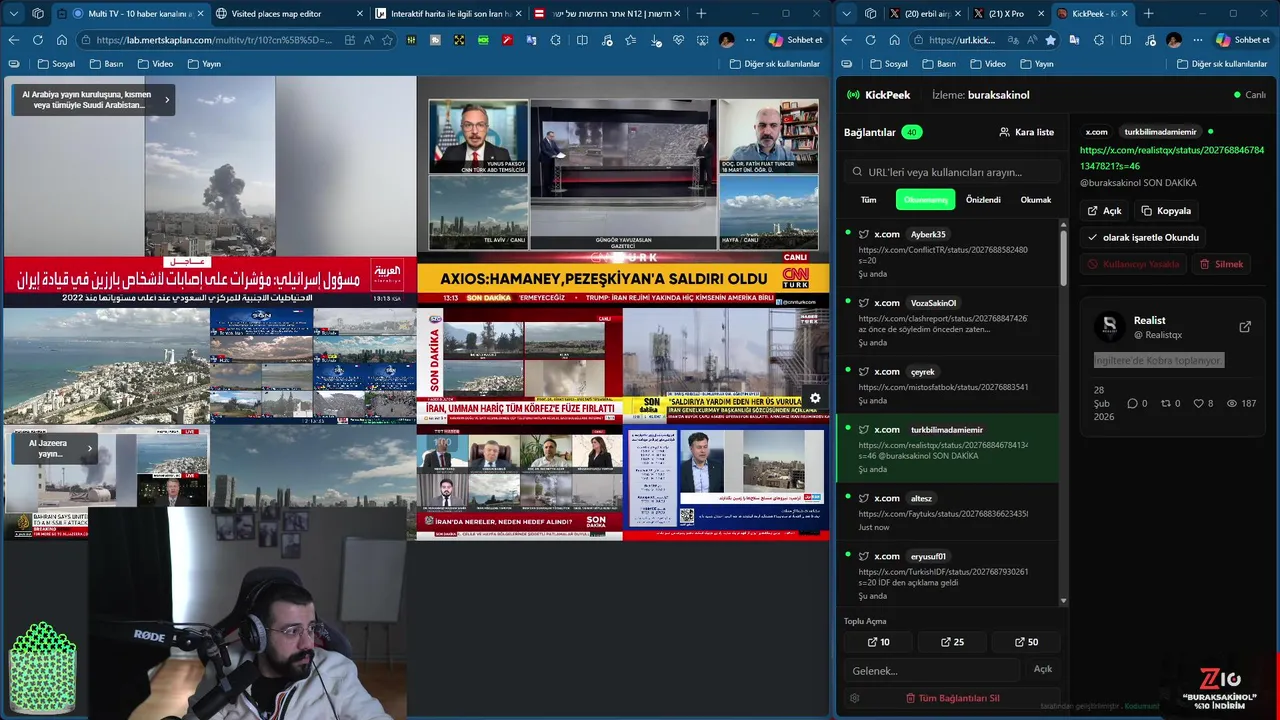Open split screen icon in Multi TV window
This screenshot has height=720, width=1280.
[582, 40]
